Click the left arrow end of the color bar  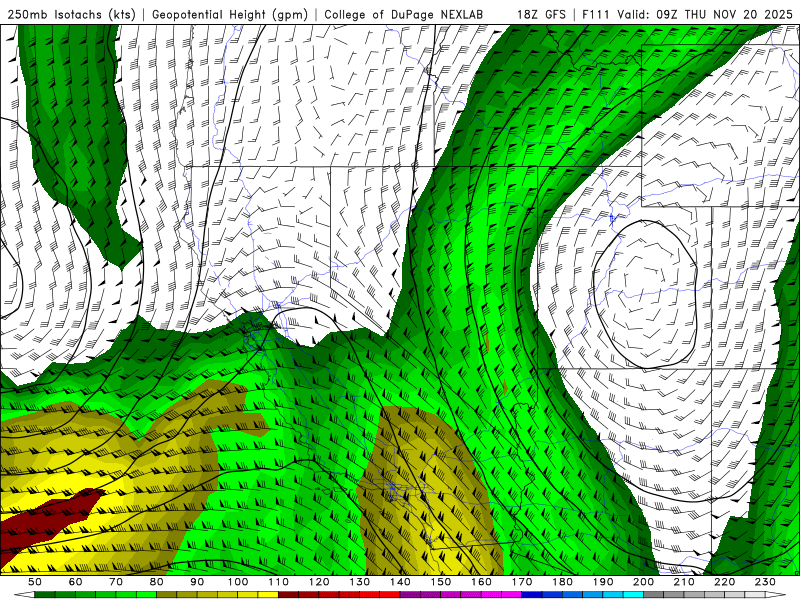pos(24,595)
